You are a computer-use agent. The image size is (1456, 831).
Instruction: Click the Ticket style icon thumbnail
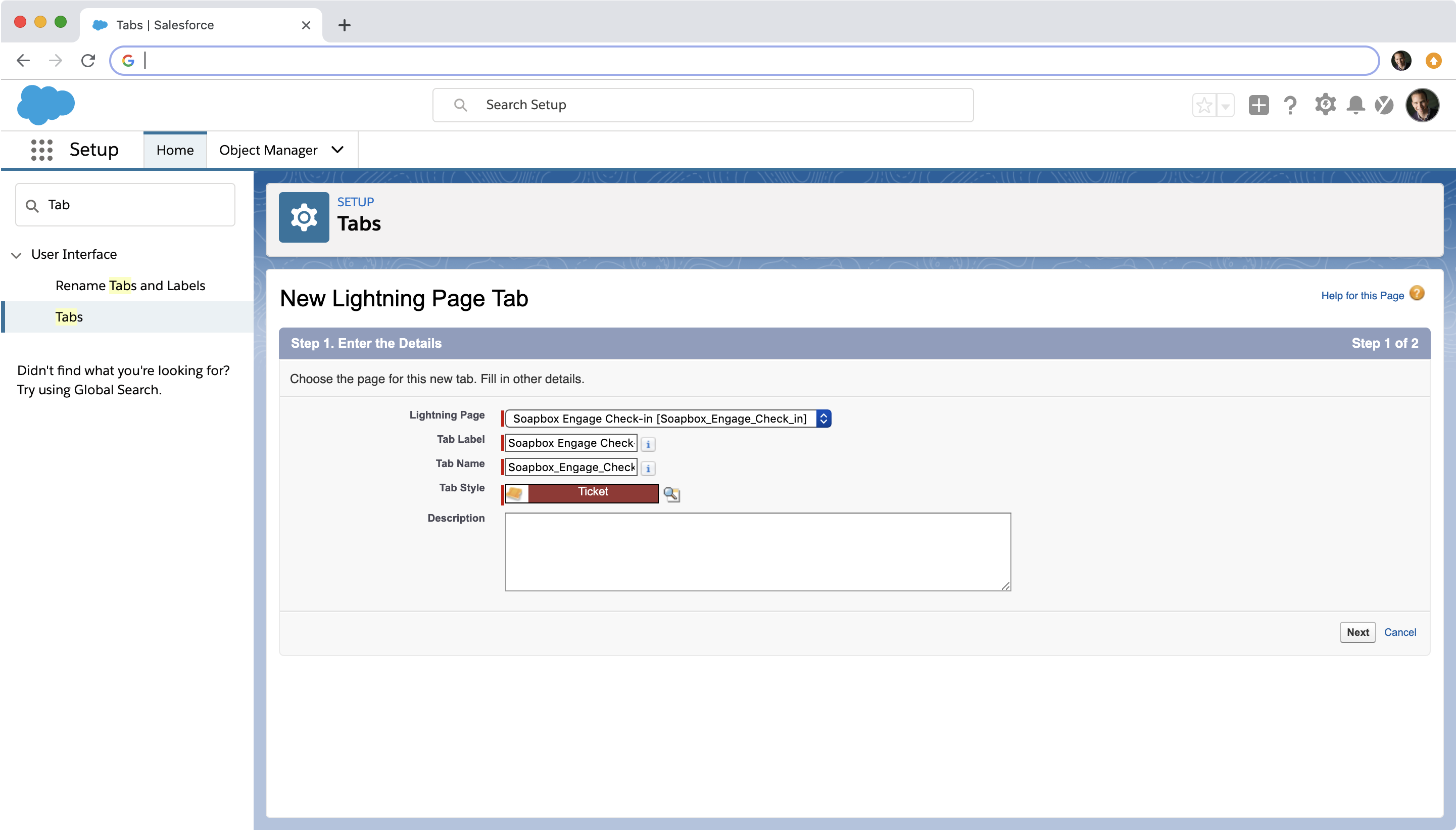[515, 493]
